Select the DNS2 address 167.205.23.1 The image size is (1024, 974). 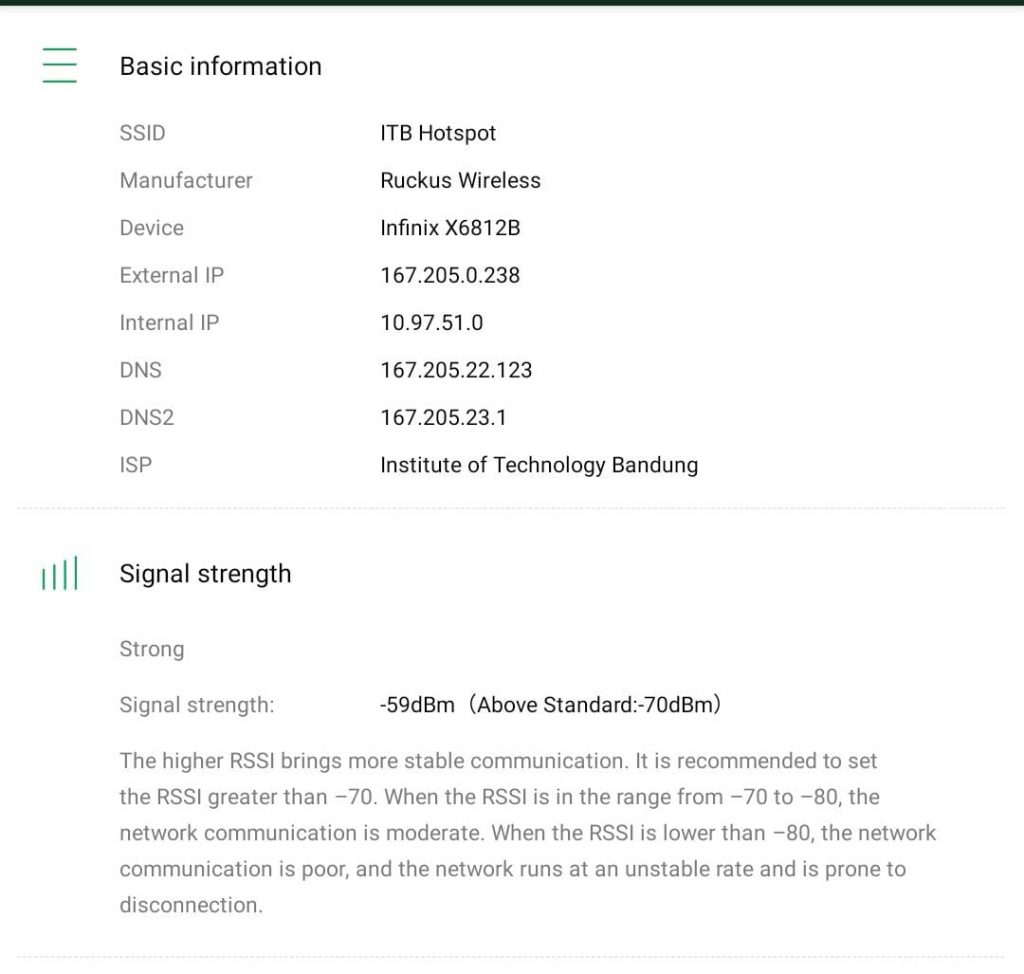click(443, 417)
